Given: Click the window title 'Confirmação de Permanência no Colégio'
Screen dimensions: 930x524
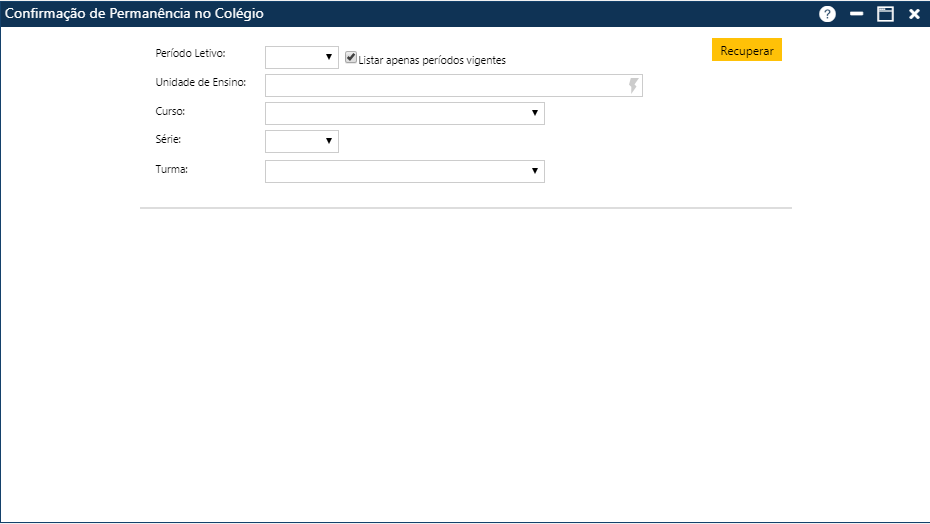Looking at the screenshot, I should coord(135,14).
